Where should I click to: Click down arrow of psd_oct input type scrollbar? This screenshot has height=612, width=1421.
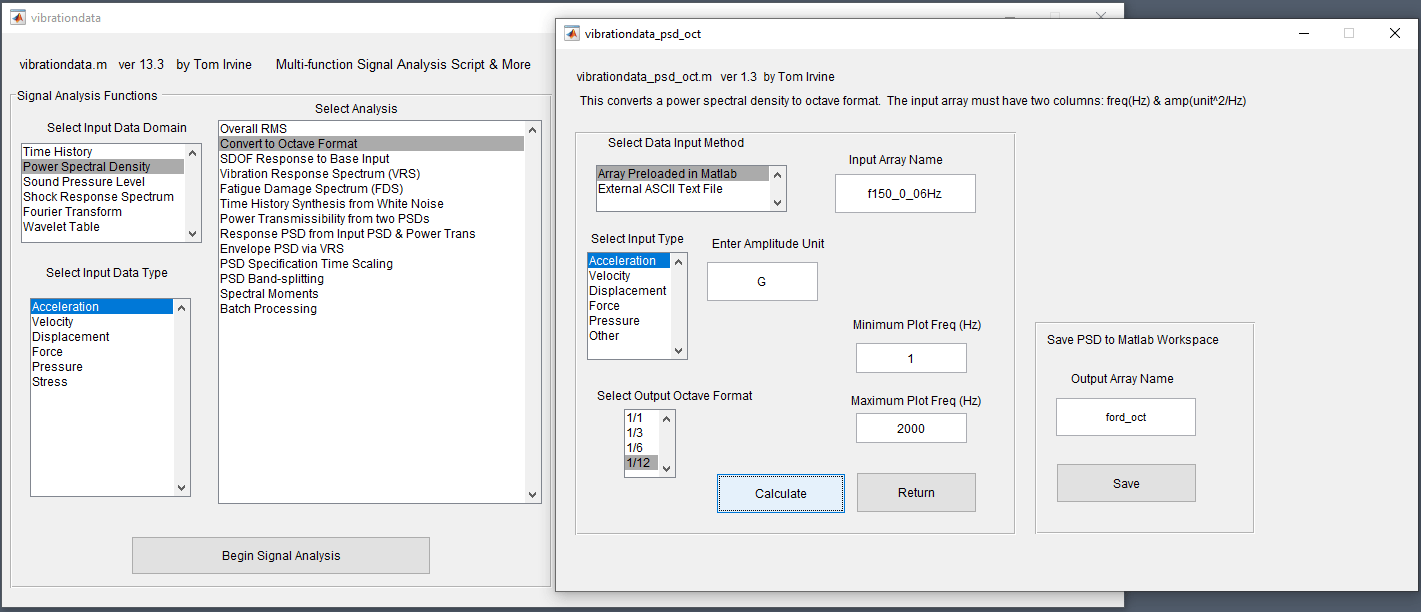pos(679,351)
